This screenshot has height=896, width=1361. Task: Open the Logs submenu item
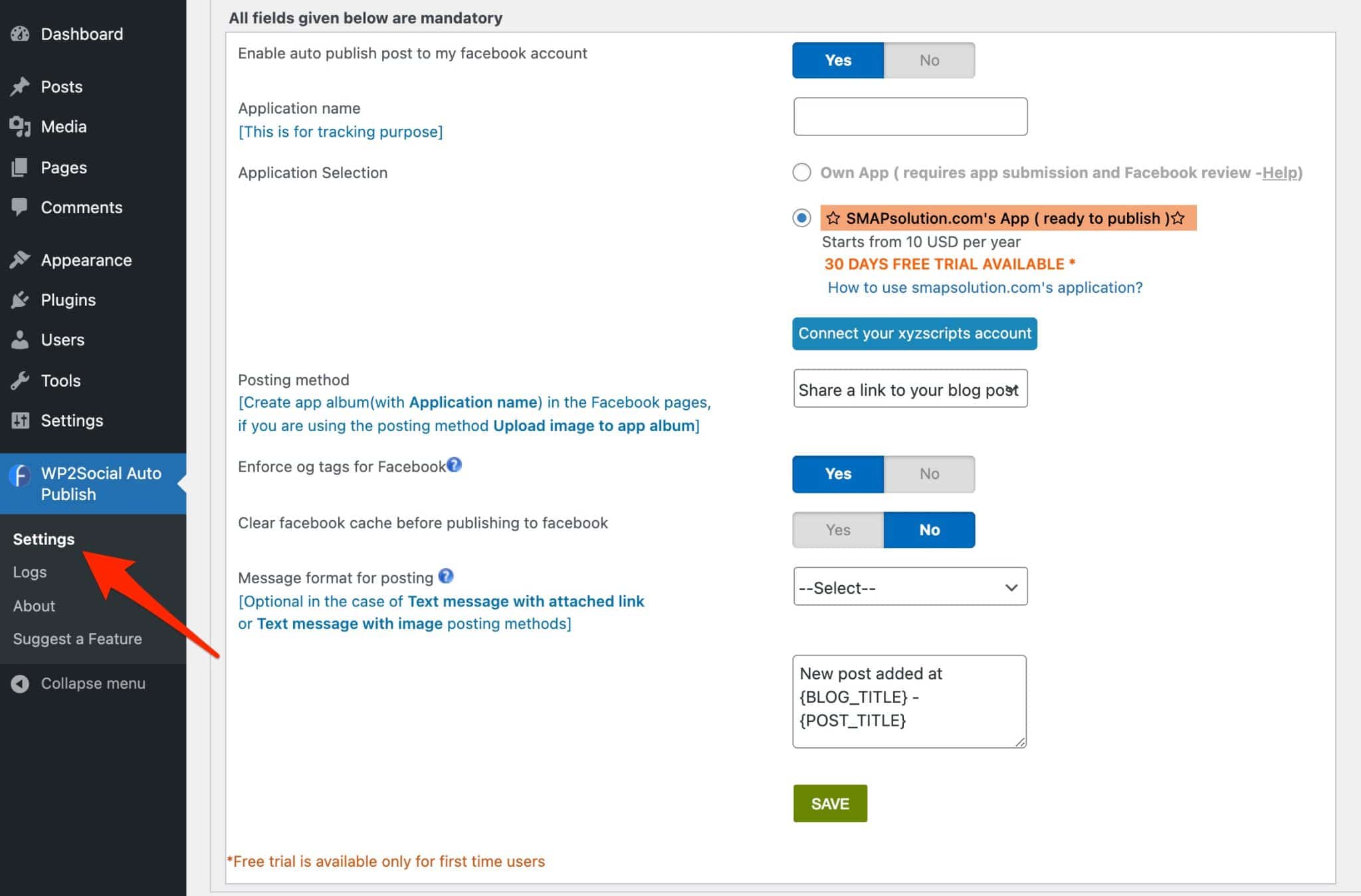pos(29,571)
